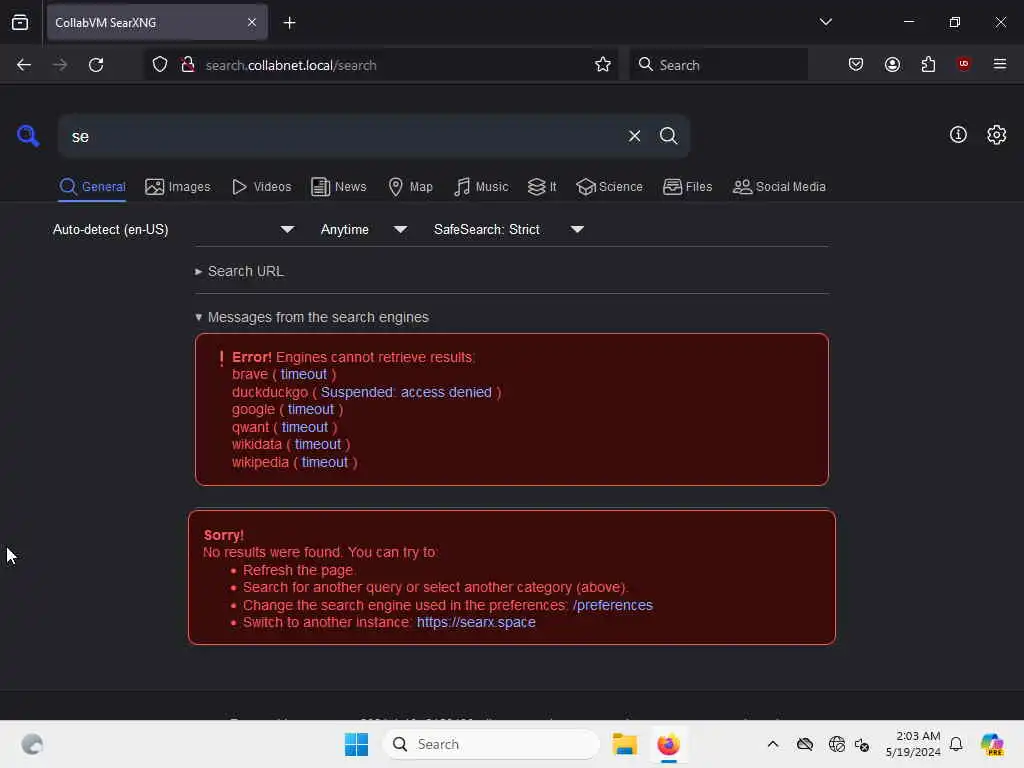
Task: Open the Auto-detect (en-US) language dropdown
Action: 174,229
